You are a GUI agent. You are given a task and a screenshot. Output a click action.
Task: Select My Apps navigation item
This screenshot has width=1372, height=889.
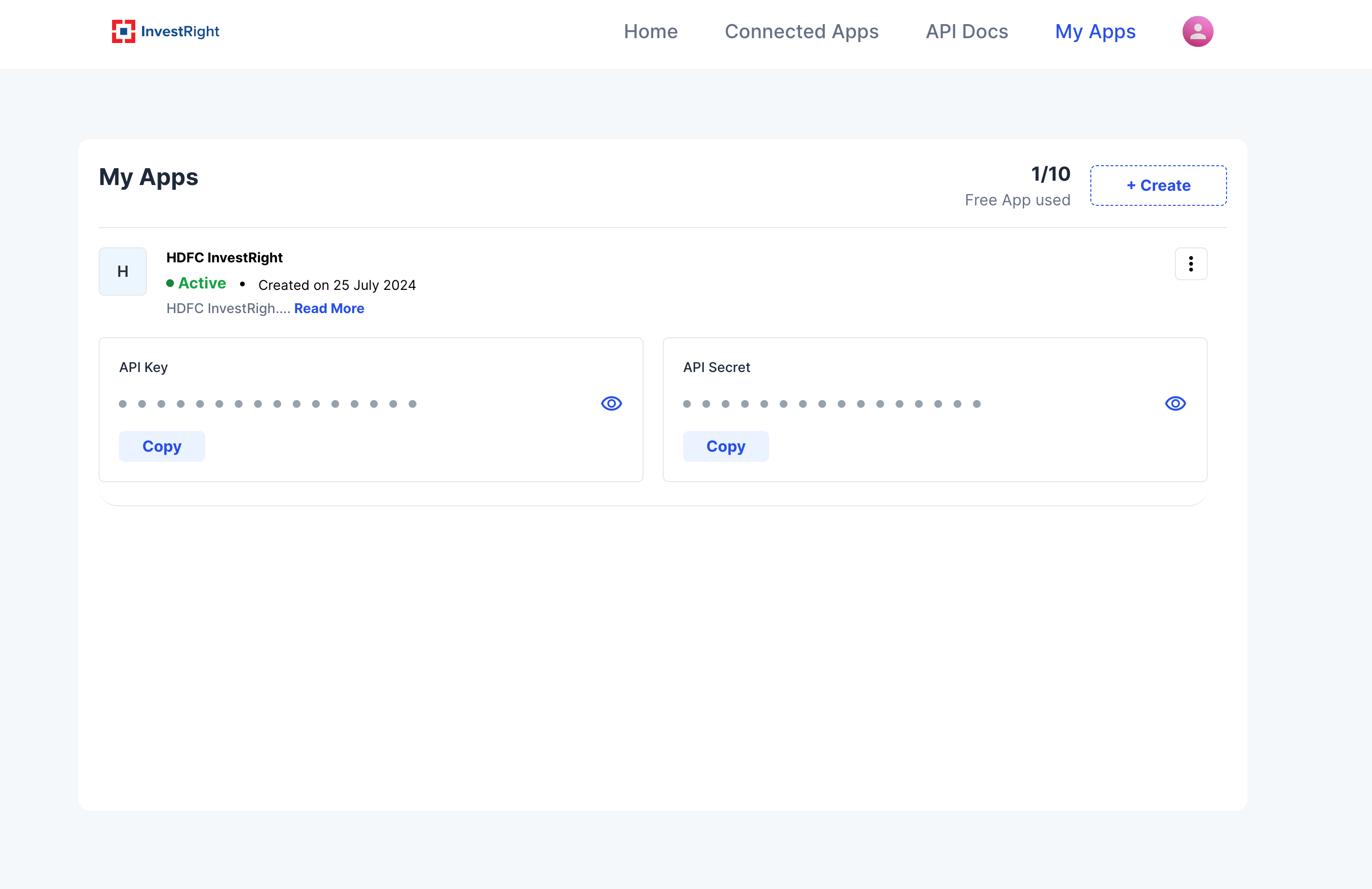coord(1095,31)
